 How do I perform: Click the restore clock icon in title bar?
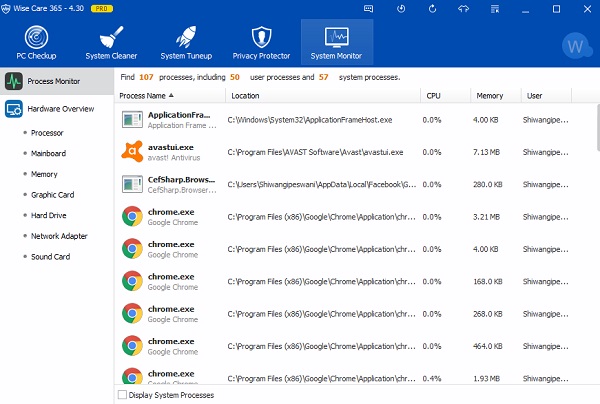click(x=401, y=9)
